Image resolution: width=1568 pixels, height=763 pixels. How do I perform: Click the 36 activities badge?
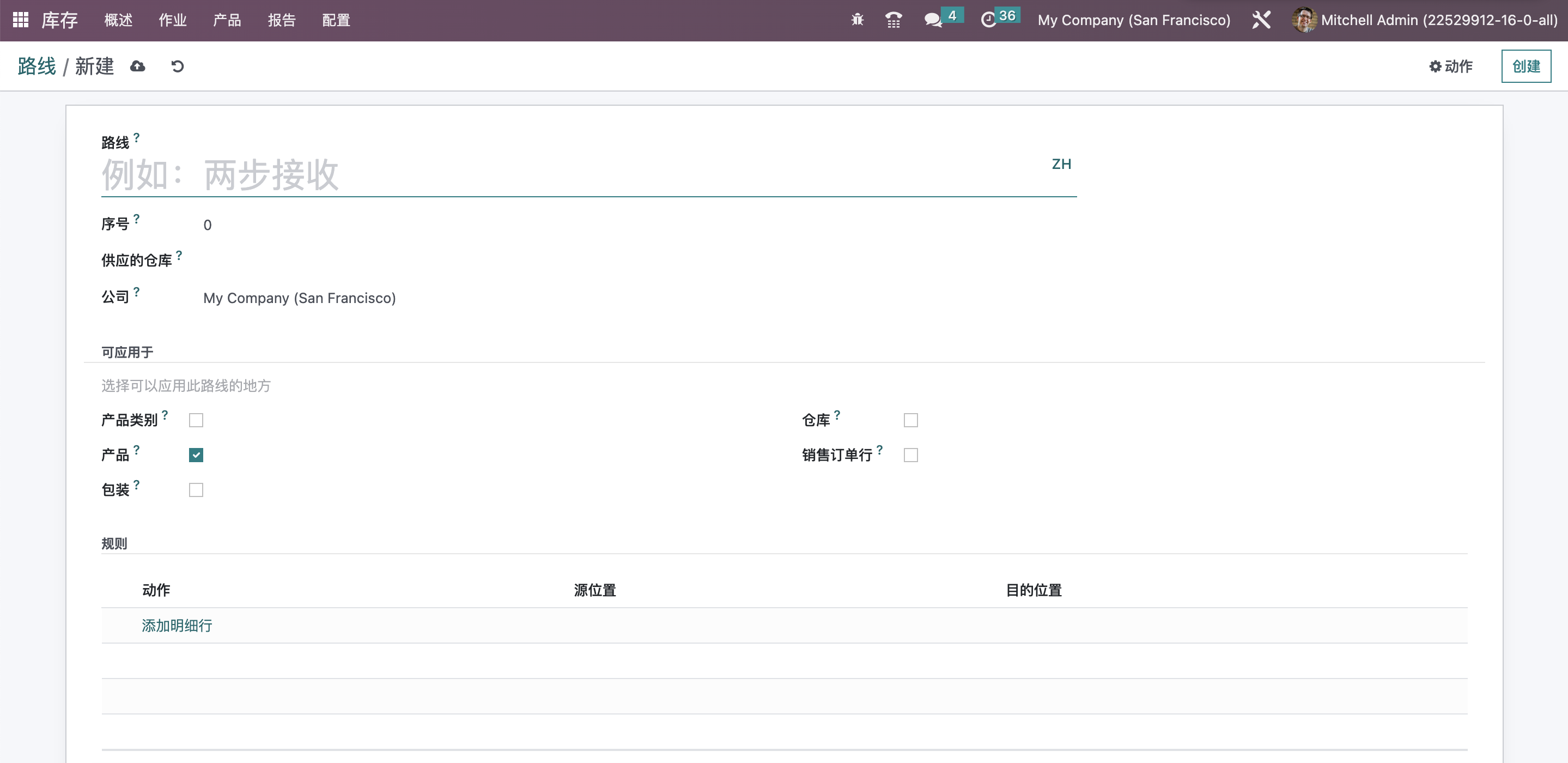click(x=1007, y=15)
